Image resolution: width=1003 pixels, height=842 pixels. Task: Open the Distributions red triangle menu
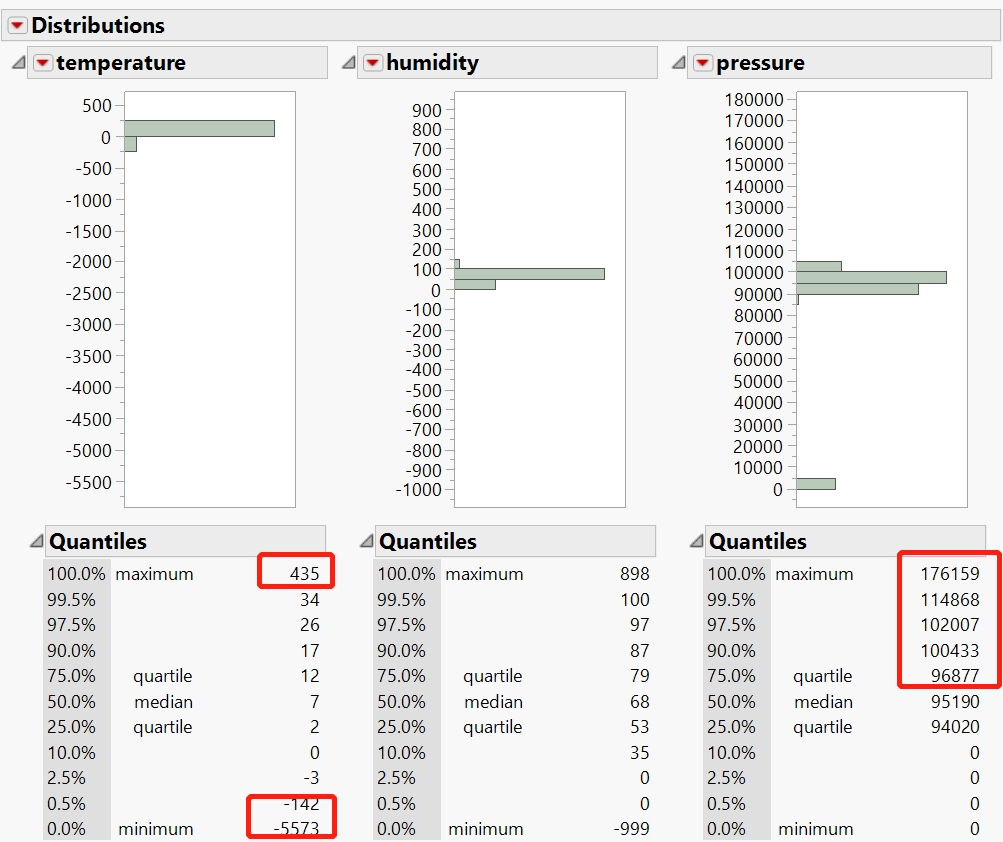point(17,26)
